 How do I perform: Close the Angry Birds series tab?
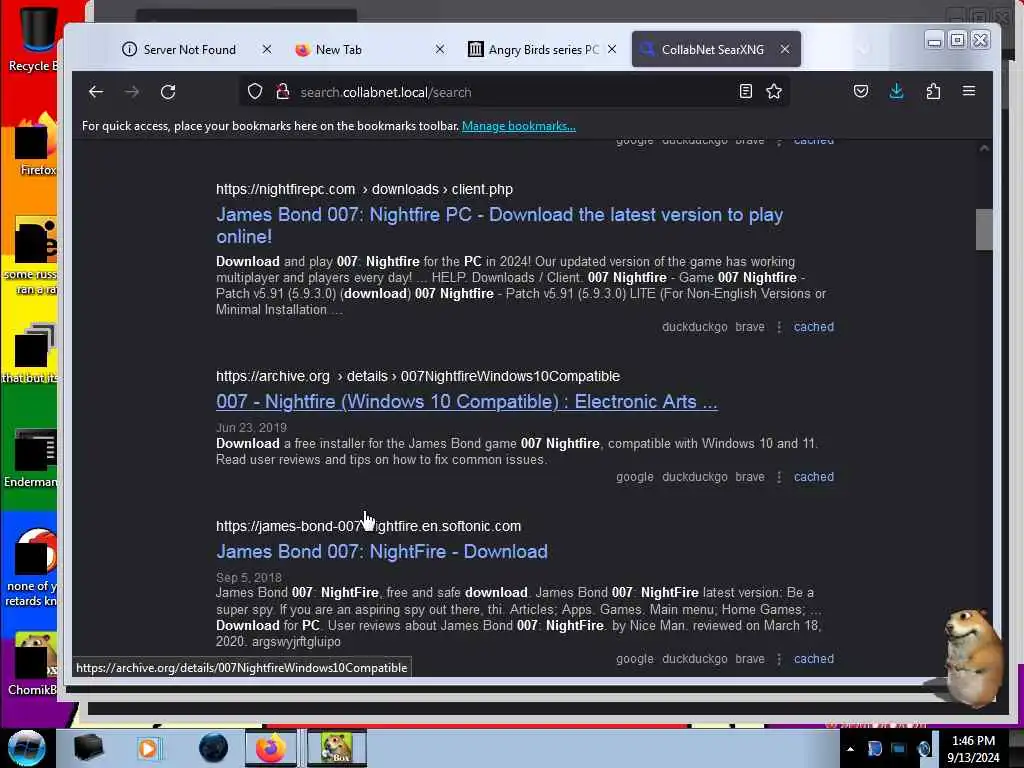[x=612, y=49]
